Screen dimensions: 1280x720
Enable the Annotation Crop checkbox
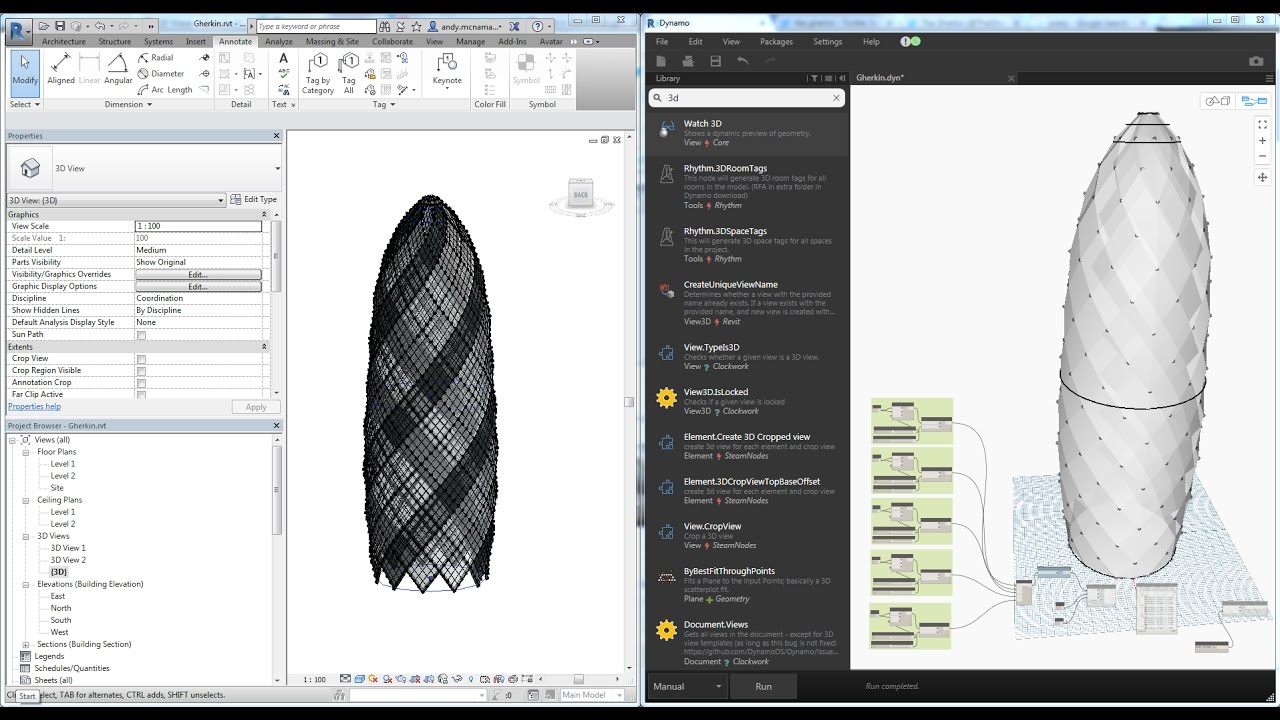(141, 383)
